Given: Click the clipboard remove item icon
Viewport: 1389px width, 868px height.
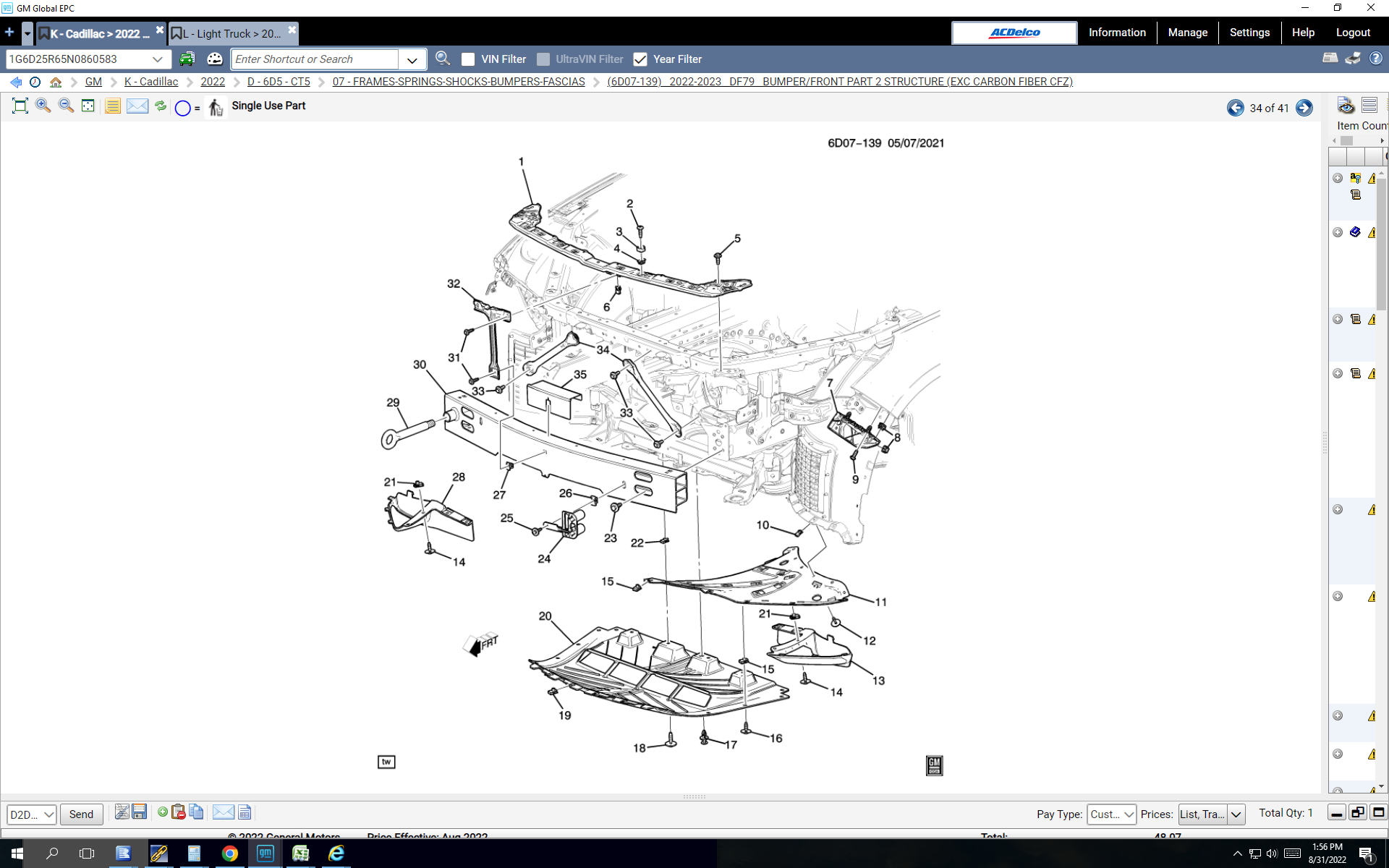Looking at the screenshot, I should [179, 812].
